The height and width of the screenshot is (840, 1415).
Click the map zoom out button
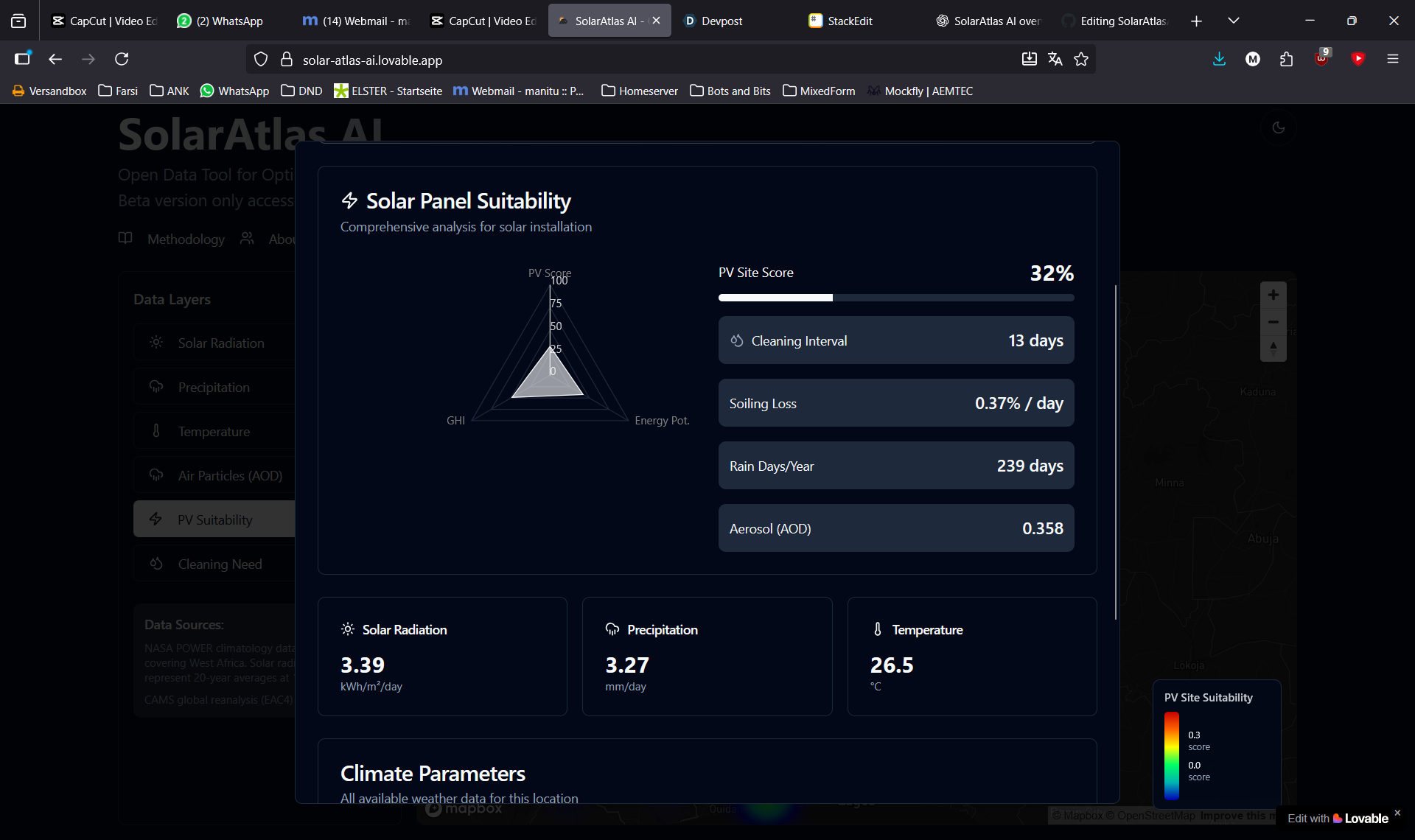coord(1273,322)
